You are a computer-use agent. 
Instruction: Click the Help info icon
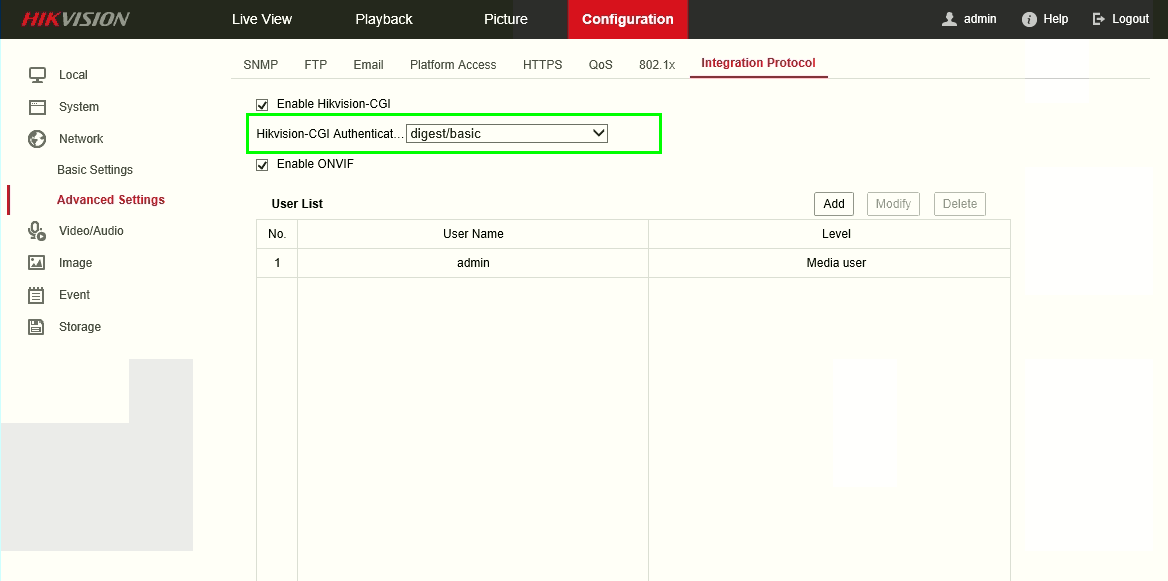click(x=1029, y=19)
